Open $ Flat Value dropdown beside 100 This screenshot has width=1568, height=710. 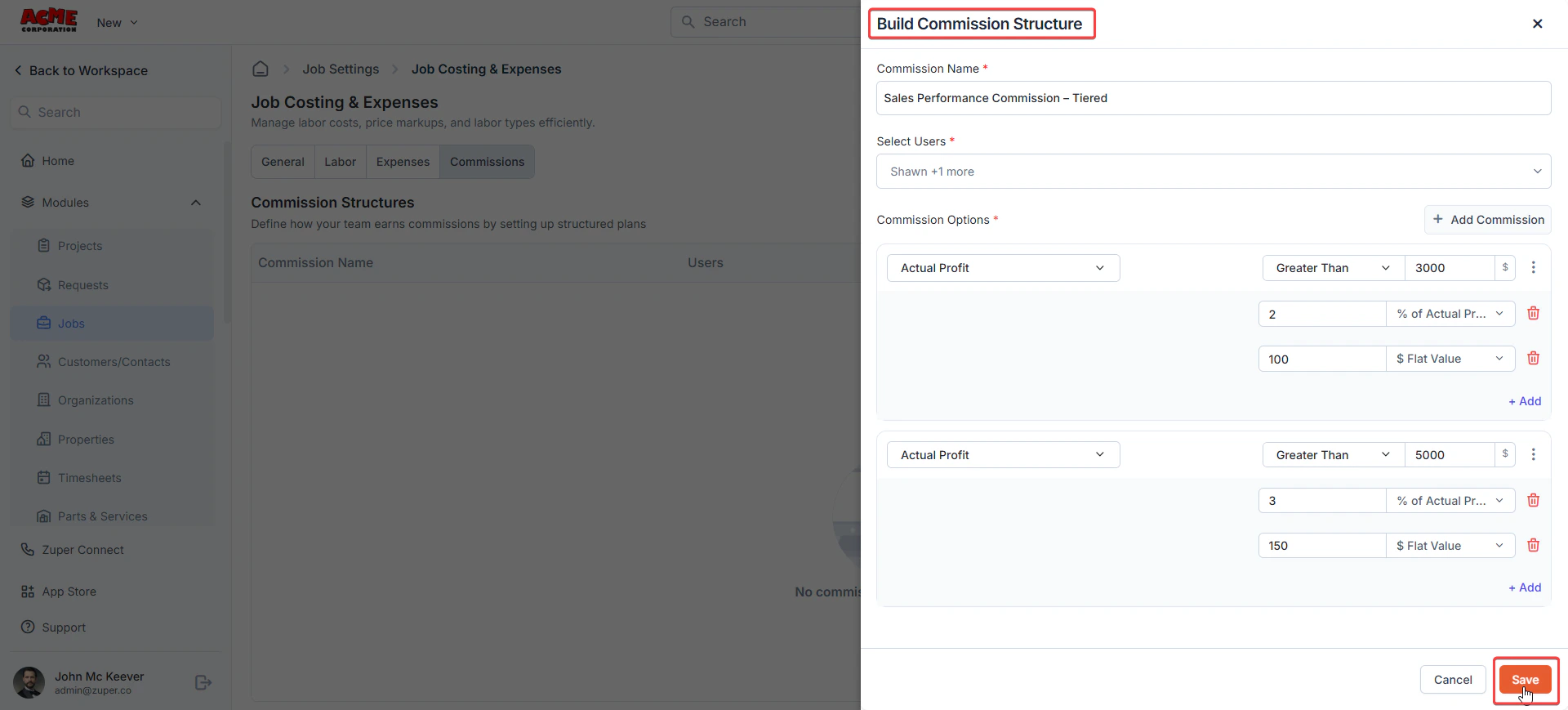[1450, 359]
